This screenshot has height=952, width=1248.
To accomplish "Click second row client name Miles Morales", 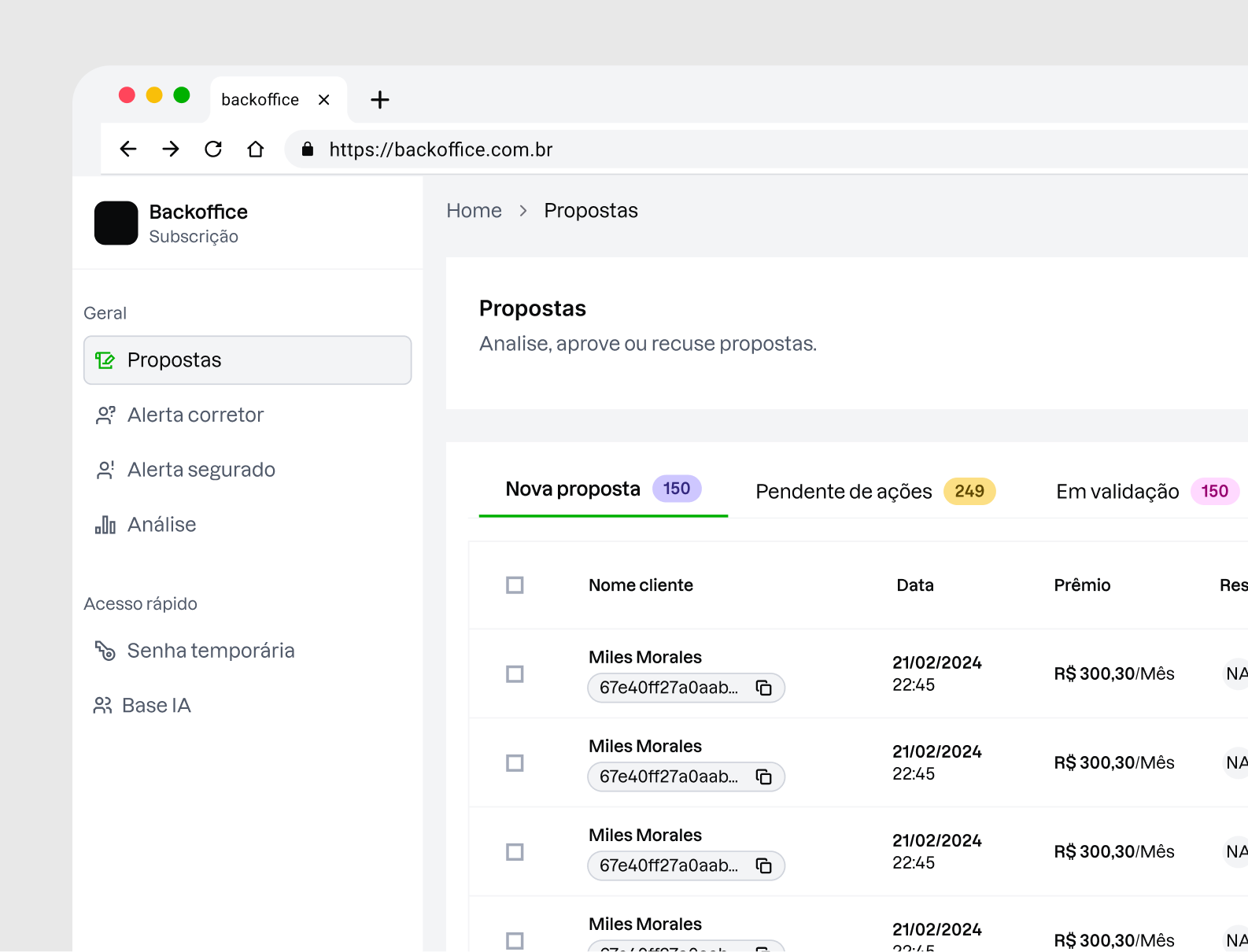I will [x=645, y=747].
